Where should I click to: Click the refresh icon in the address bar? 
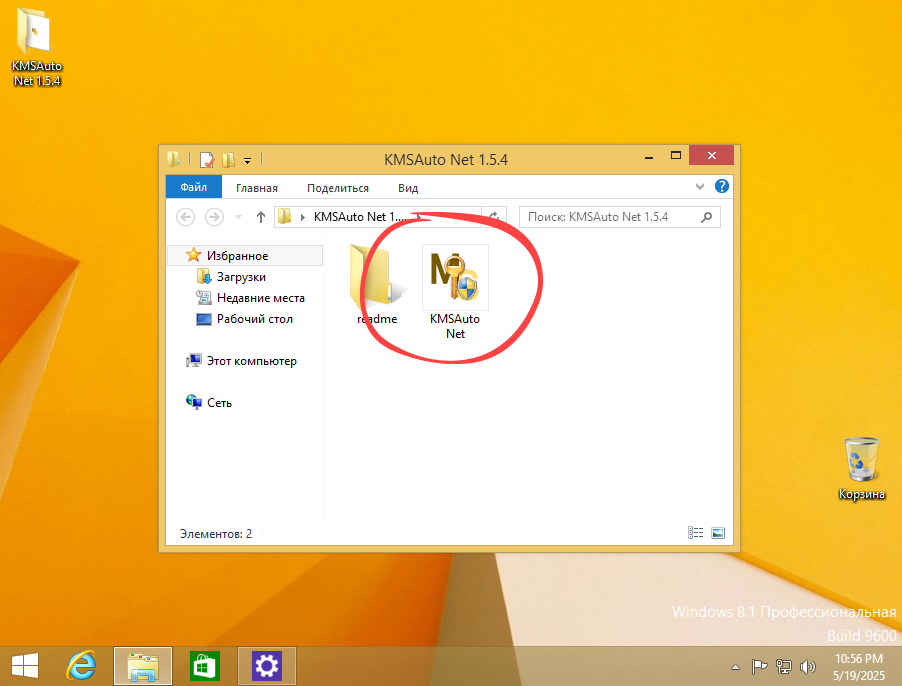point(493,217)
